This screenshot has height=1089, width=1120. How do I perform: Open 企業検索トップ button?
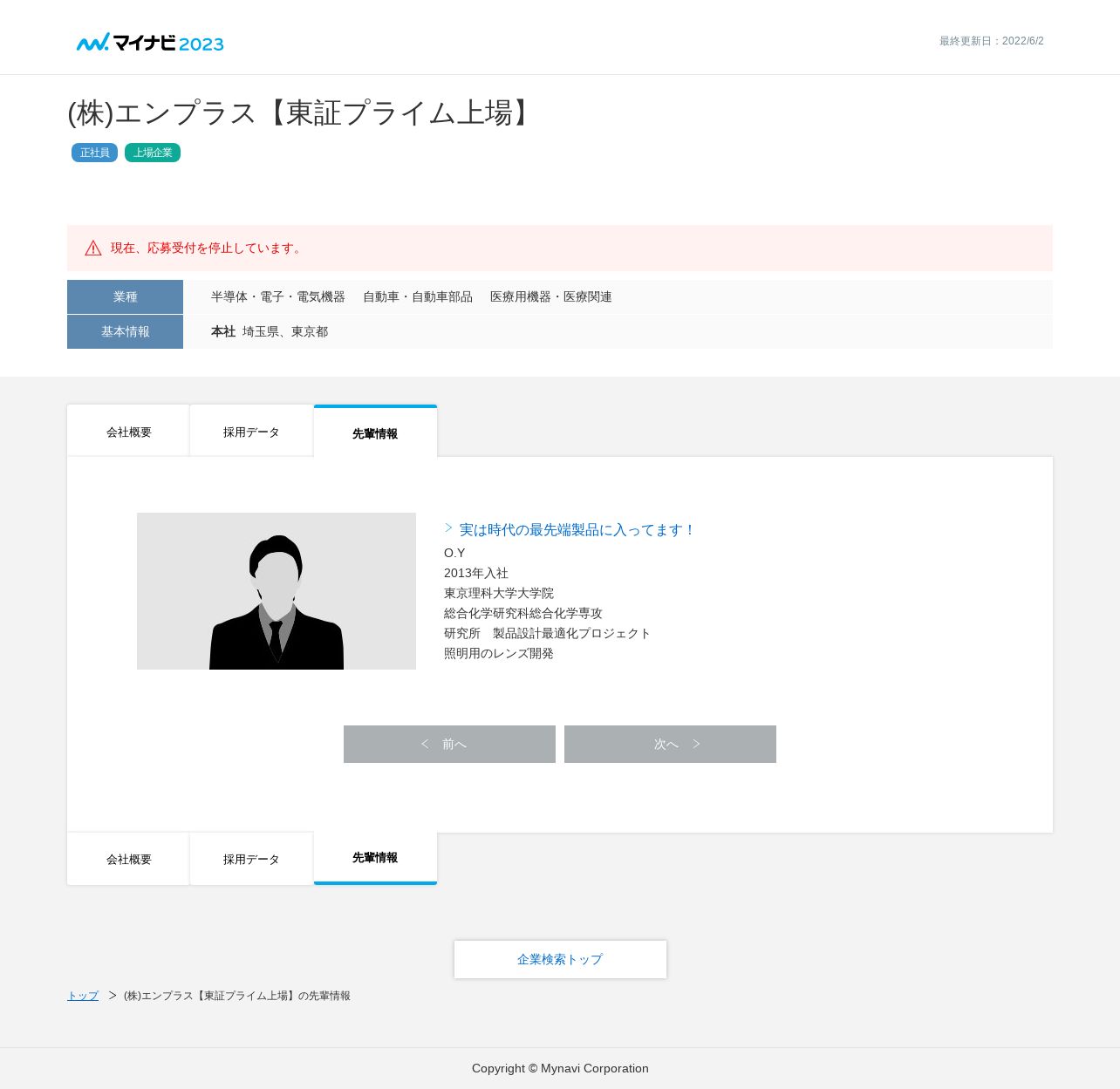pyautogui.click(x=560, y=959)
